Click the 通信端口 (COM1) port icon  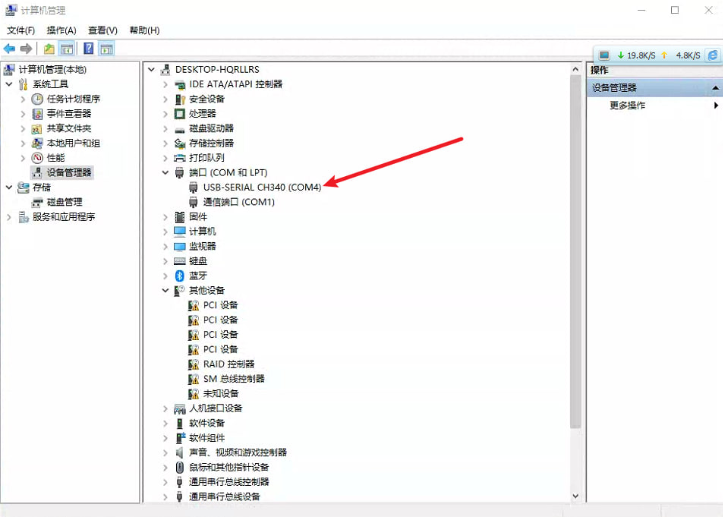tap(194, 202)
